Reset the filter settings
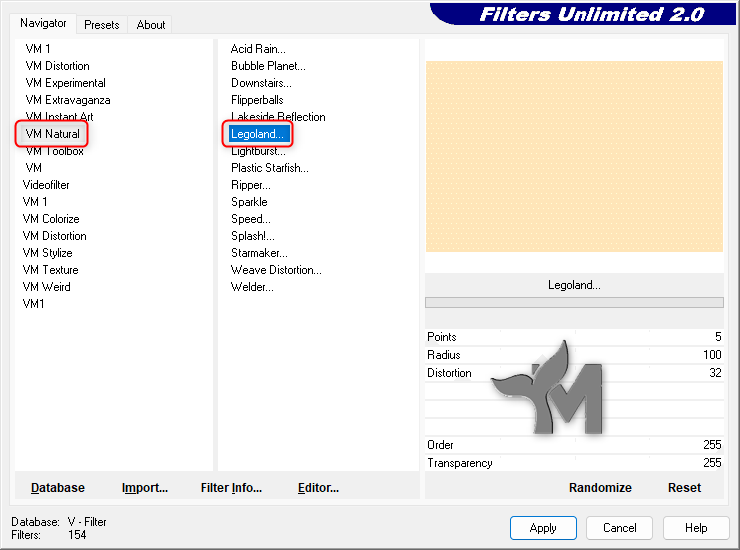740x550 pixels. pos(684,488)
